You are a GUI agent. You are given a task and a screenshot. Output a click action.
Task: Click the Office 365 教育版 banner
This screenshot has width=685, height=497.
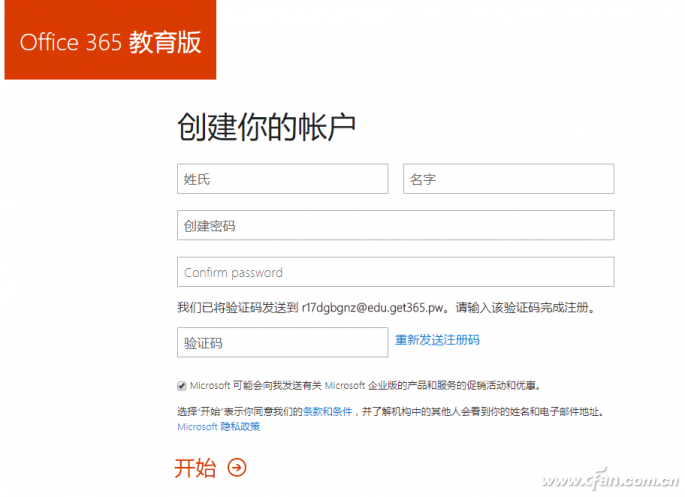click(x=111, y=40)
